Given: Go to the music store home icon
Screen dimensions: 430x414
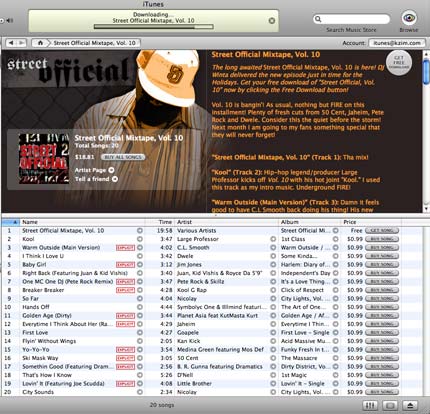Looking at the screenshot, I should [x=40, y=43].
